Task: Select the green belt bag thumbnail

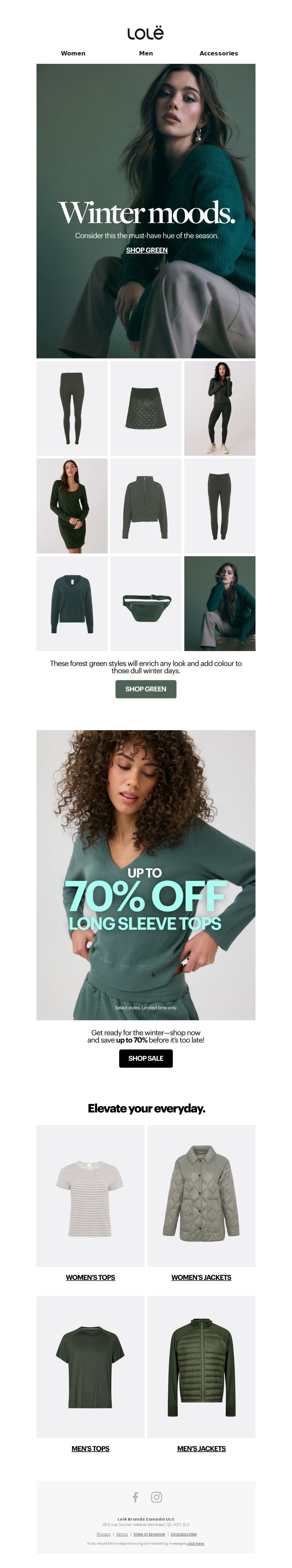Action: [x=146, y=603]
